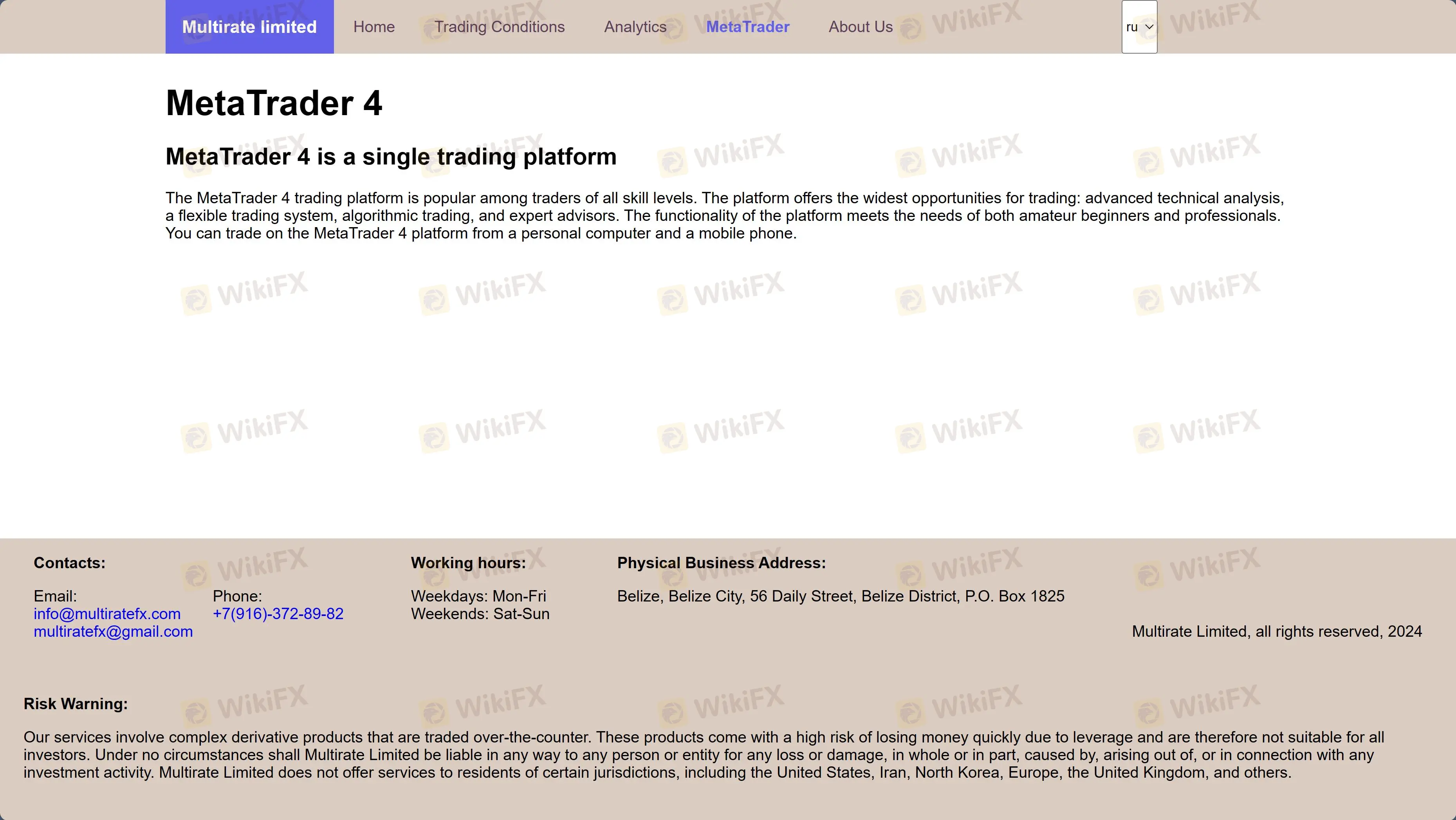
Task: Click the multiratefx@gmail.com email link
Action: [x=113, y=631]
